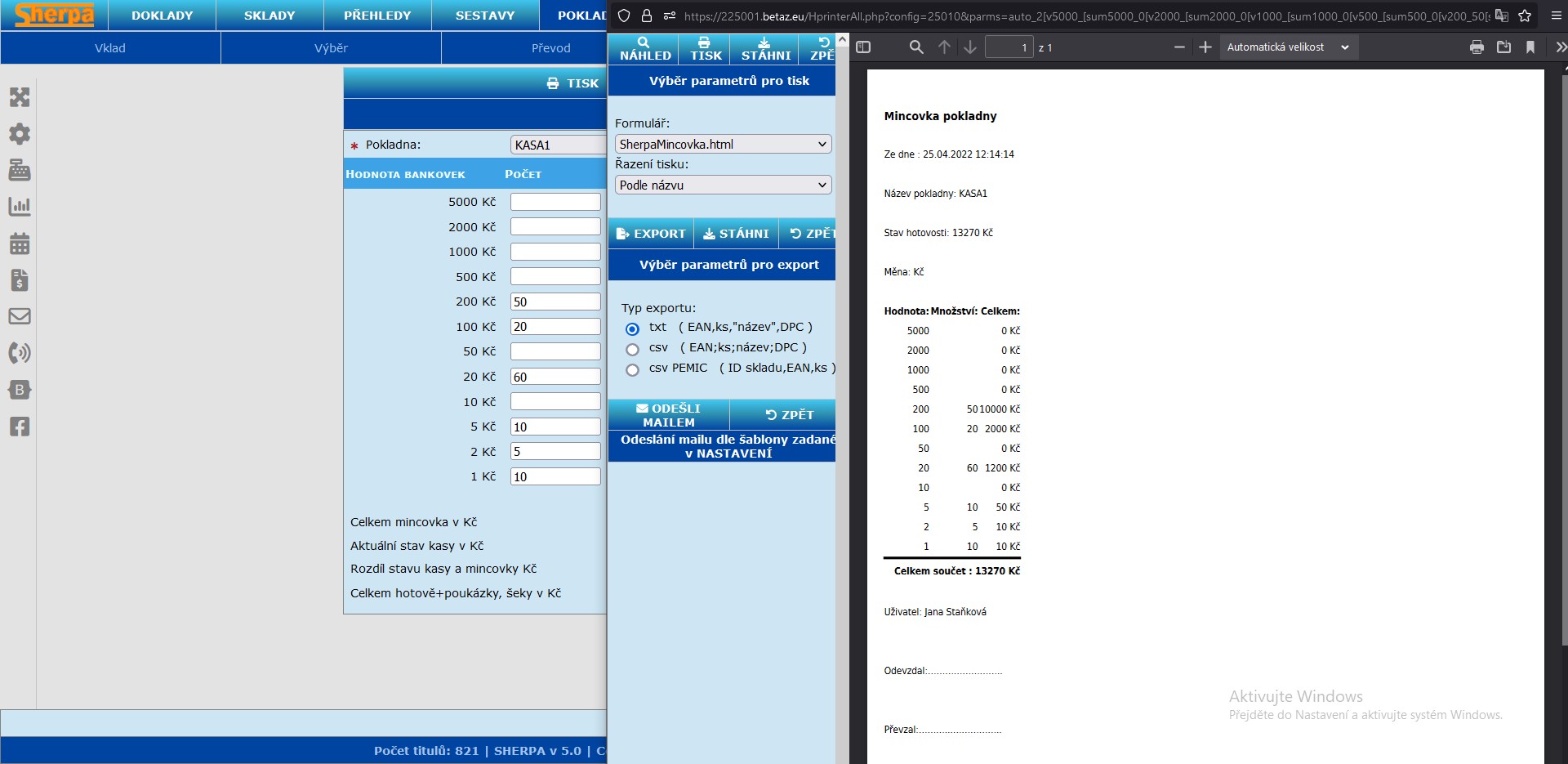The image size is (1568, 764).
Task: Select the txt export type option
Action: pyautogui.click(x=632, y=329)
